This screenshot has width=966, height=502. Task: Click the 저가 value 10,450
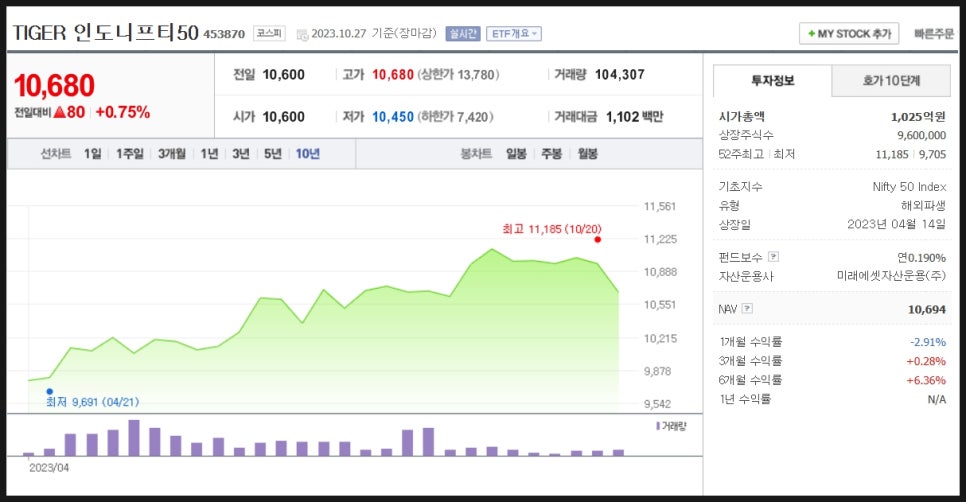(x=392, y=116)
